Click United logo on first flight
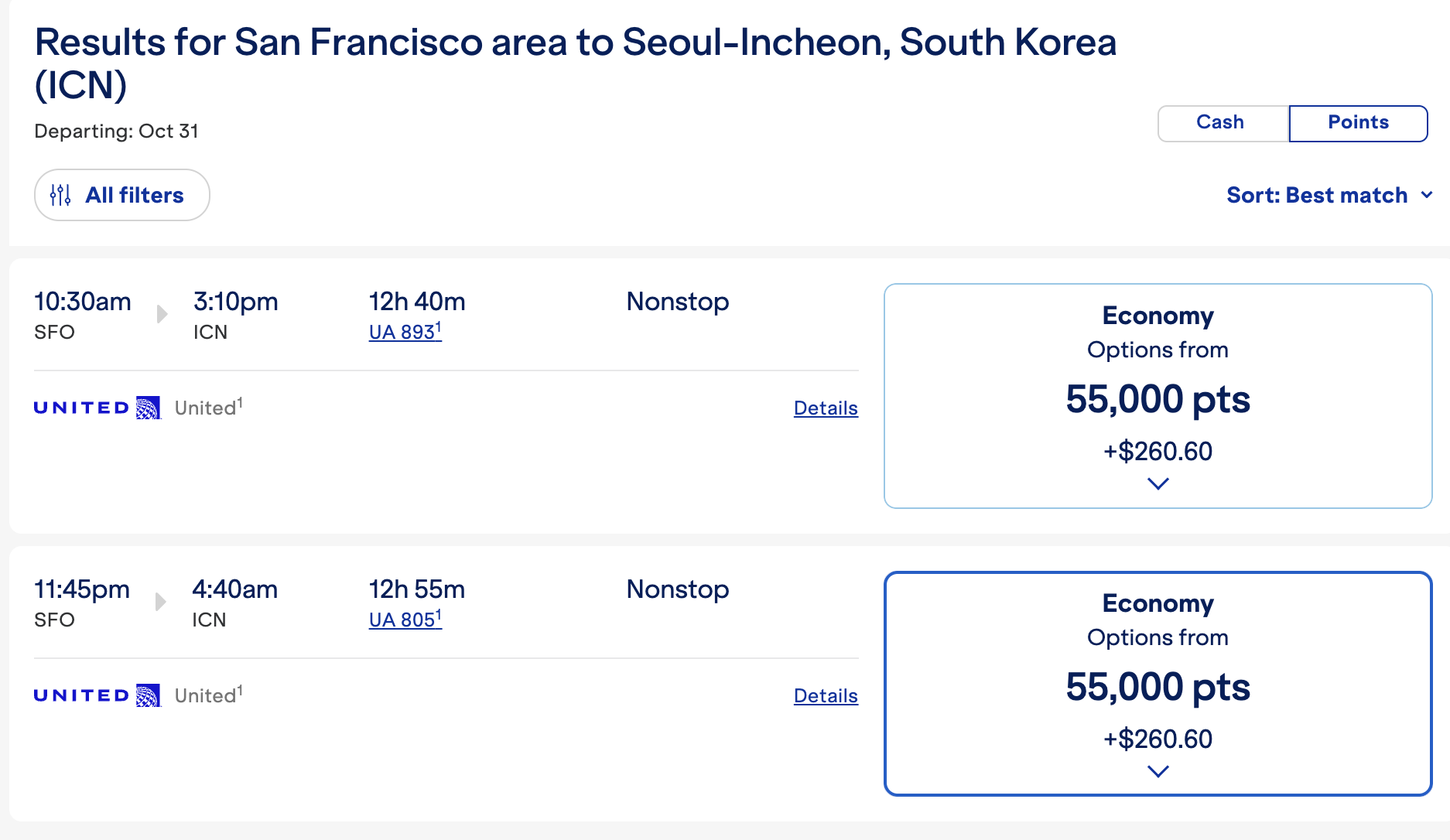Image resolution: width=1450 pixels, height=840 pixels. pyautogui.click(x=81, y=408)
